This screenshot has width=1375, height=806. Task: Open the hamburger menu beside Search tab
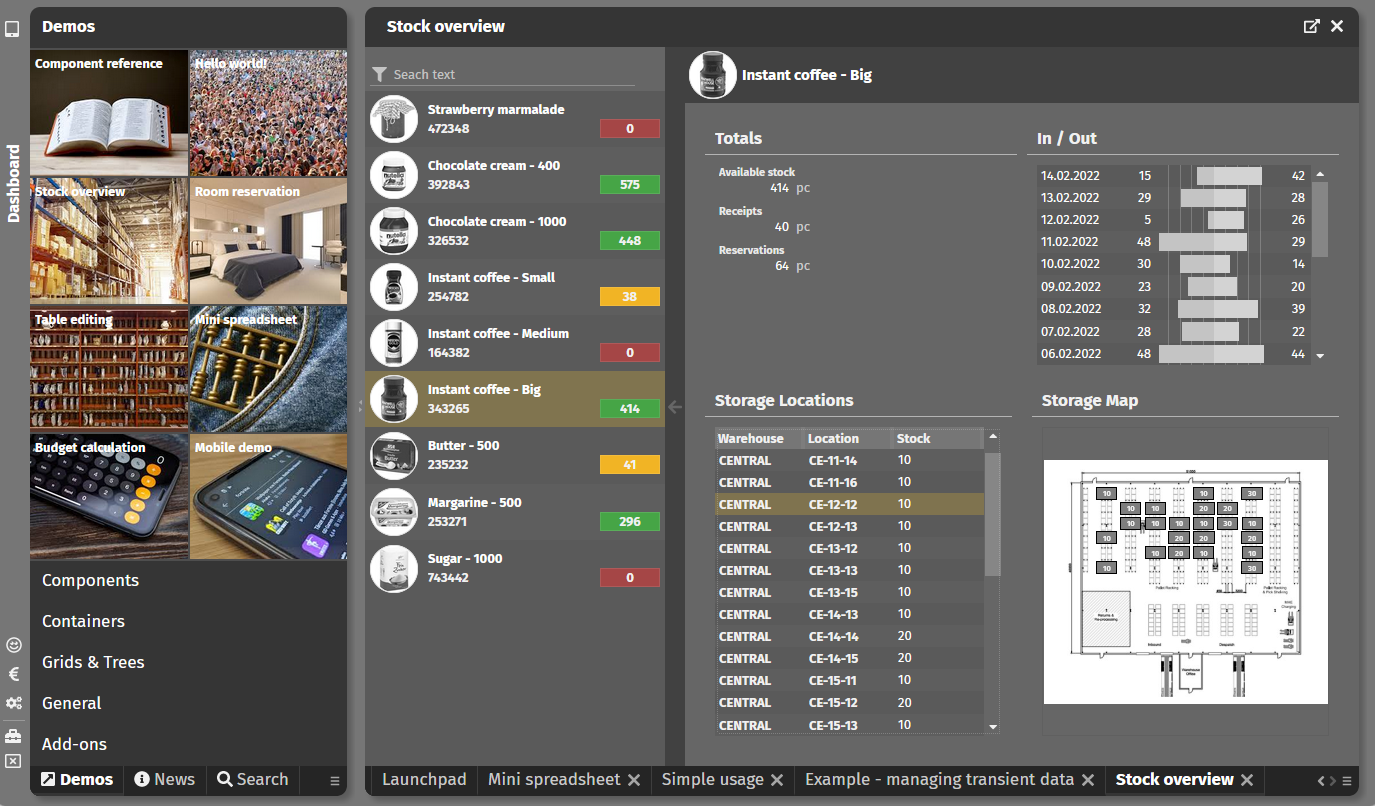click(335, 781)
